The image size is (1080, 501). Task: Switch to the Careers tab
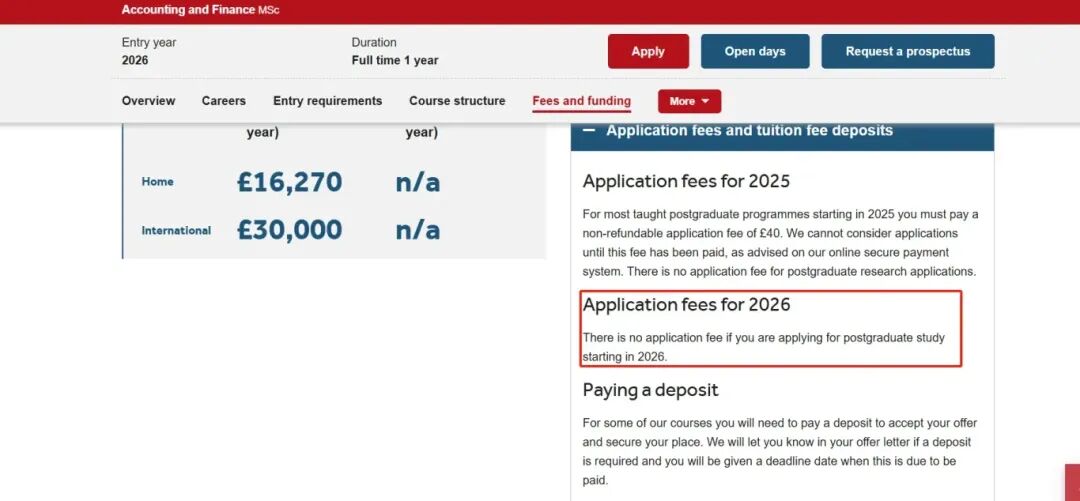coord(224,101)
